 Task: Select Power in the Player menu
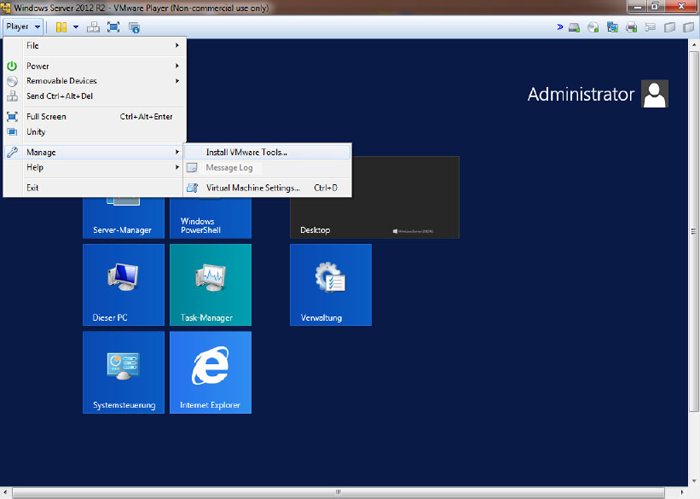(95, 66)
